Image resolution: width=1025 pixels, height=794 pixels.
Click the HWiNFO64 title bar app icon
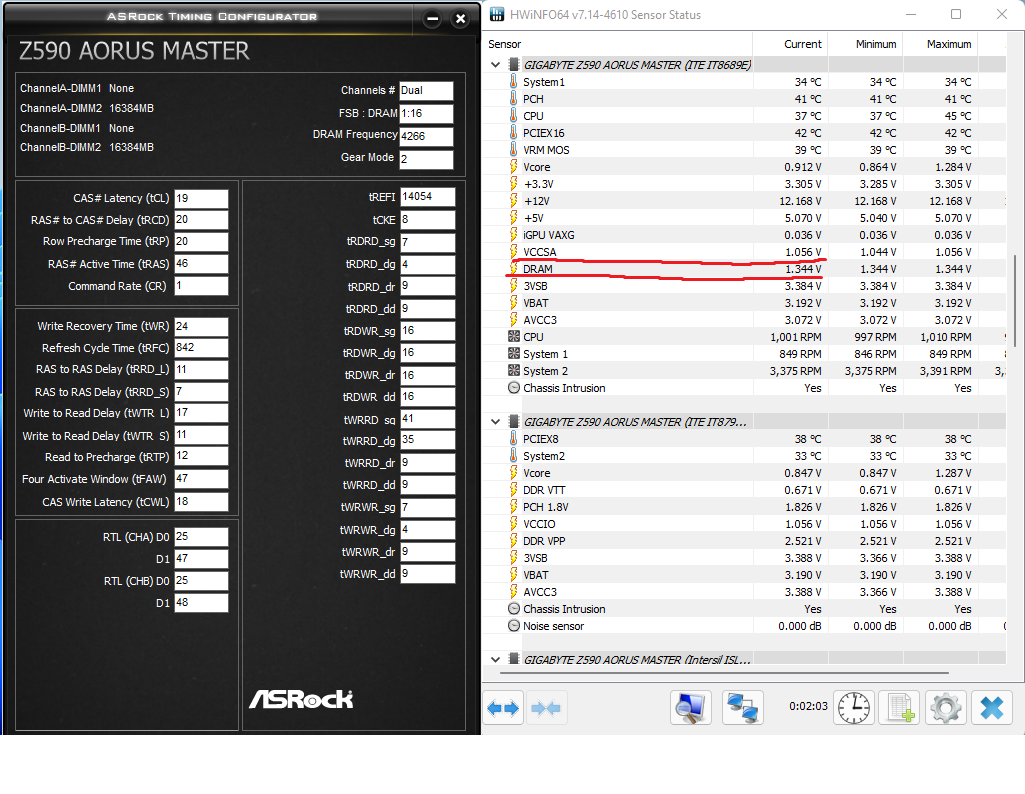click(497, 14)
